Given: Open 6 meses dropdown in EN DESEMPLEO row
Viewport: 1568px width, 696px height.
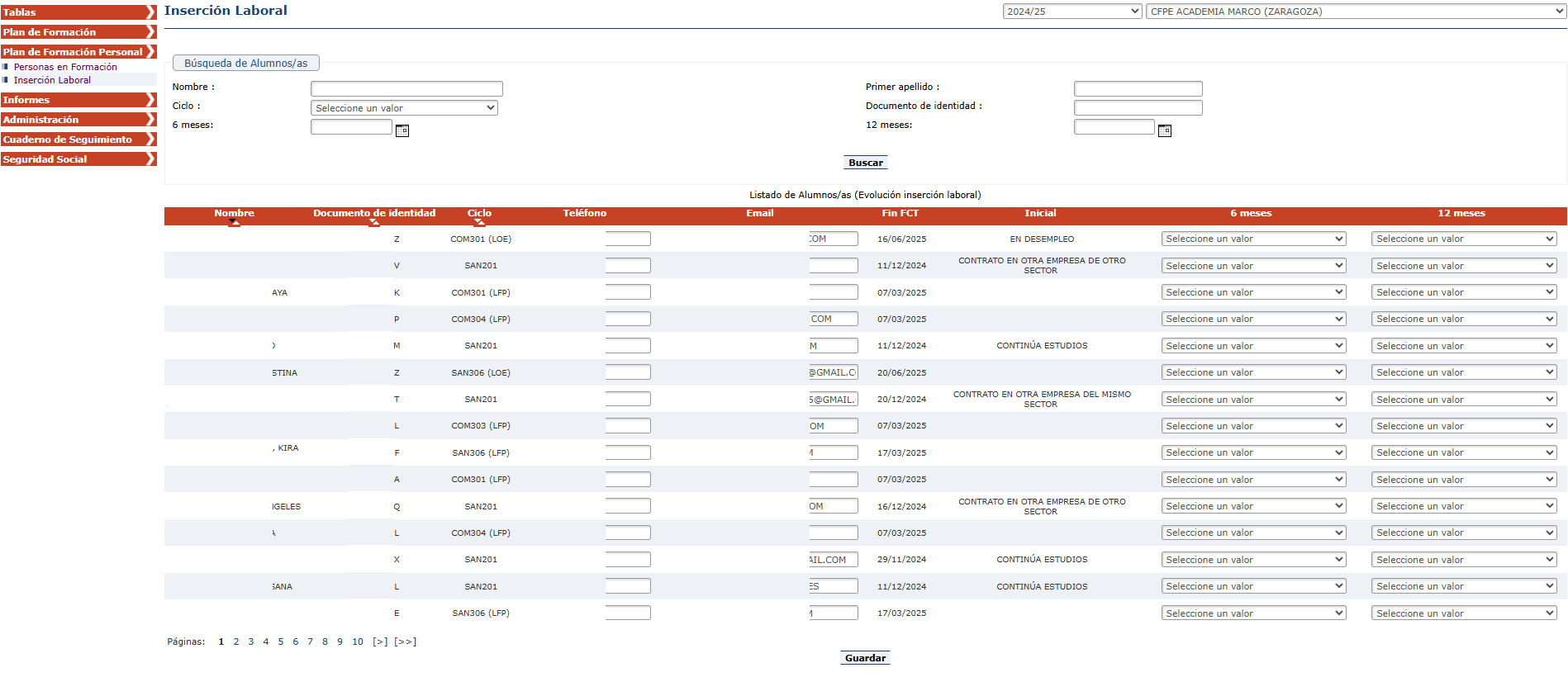Looking at the screenshot, I should tap(1253, 239).
